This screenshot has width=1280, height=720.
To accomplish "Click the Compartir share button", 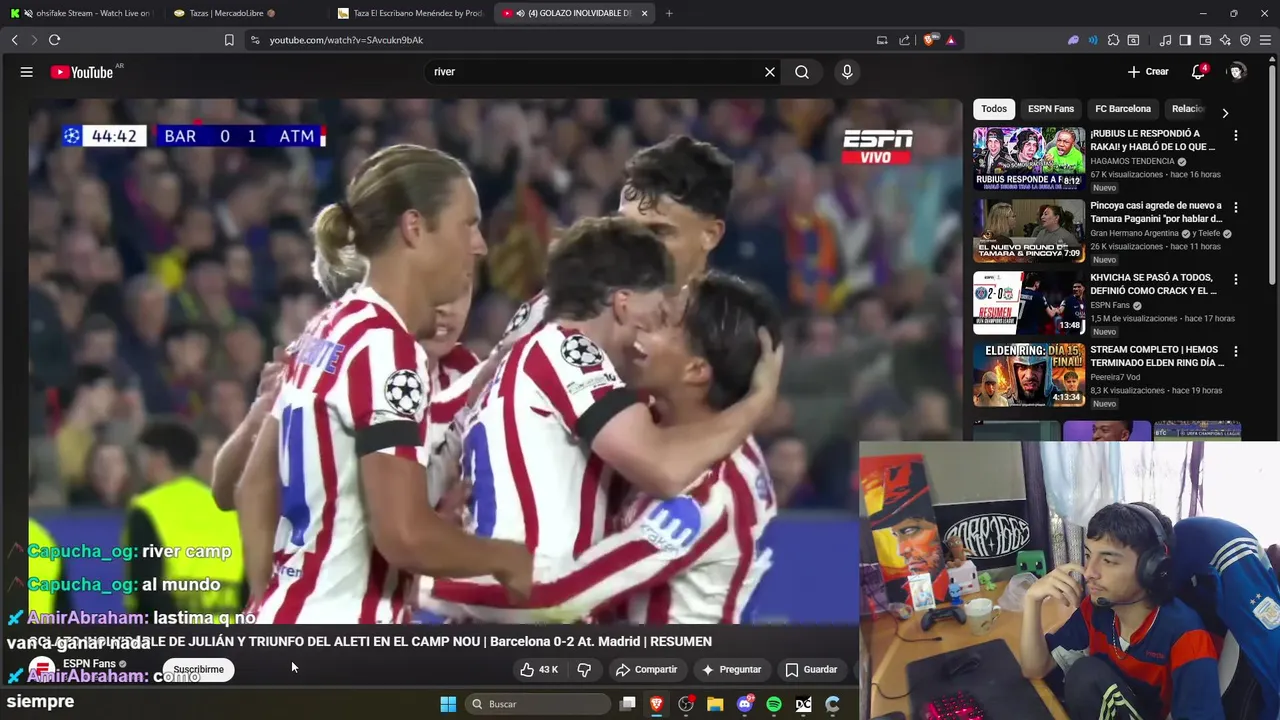I will tap(646, 670).
